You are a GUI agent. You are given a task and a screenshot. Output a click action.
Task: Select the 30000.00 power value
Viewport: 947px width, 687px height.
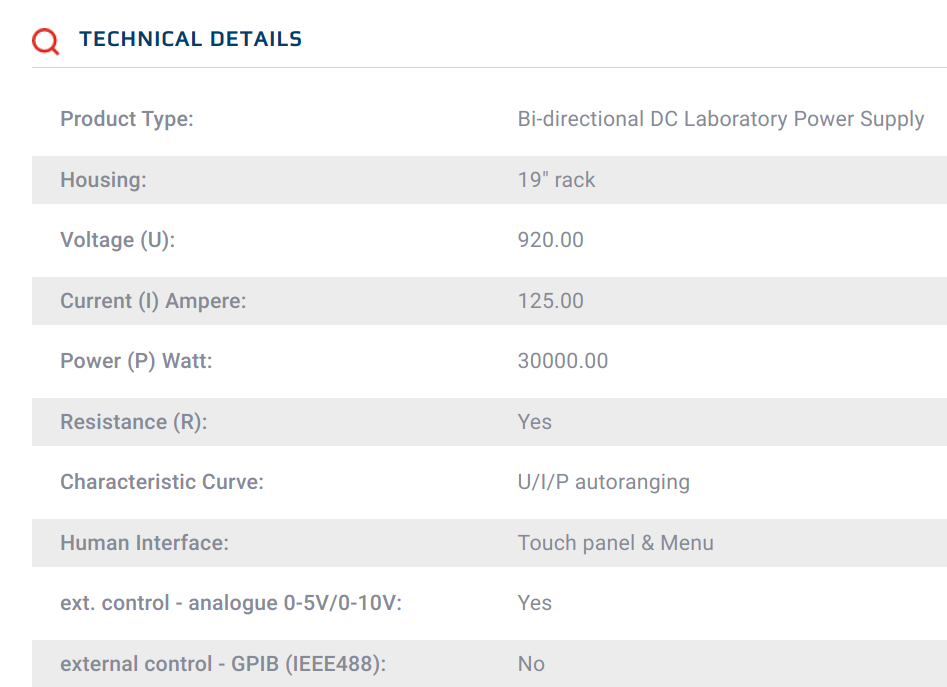pos(562,361)
